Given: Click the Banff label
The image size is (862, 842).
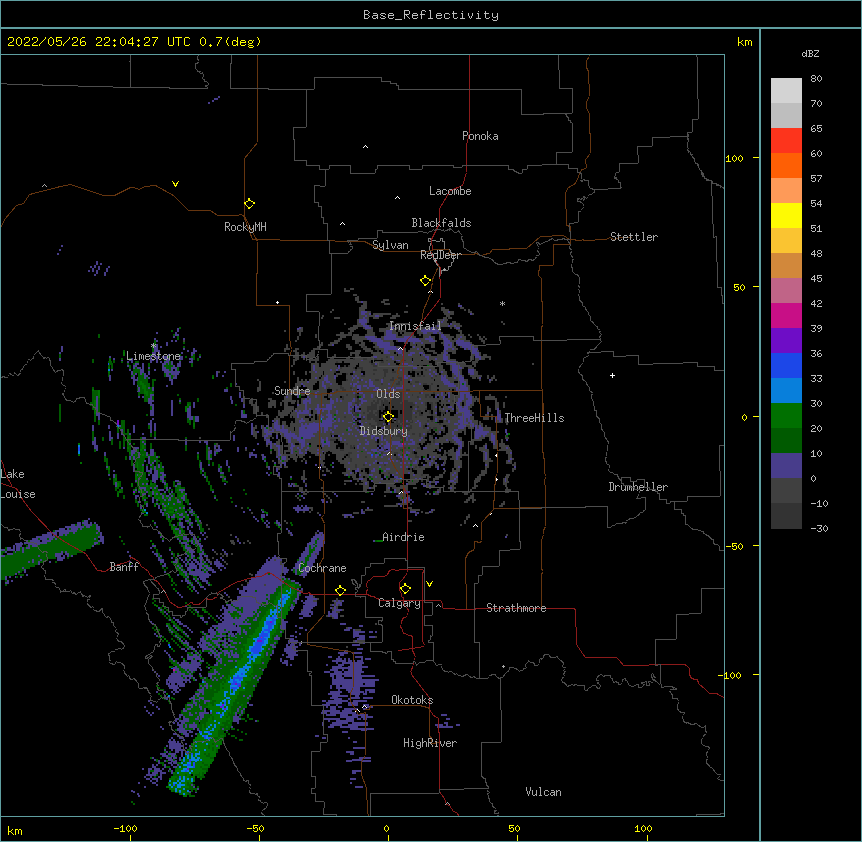Looking at the screenshot, I should click(124, 567).
